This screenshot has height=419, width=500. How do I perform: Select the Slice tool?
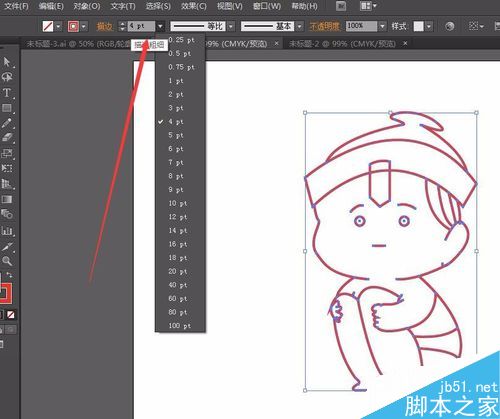pyautogui.click(x=7, y=247)
